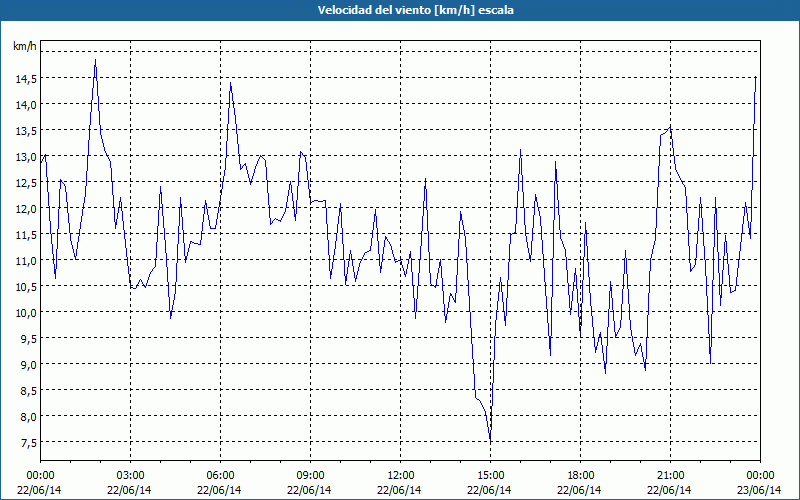The height and width of the screenshot is (500, 800).
Task: Select the 11,0 y-axis value
Action: 25,261
